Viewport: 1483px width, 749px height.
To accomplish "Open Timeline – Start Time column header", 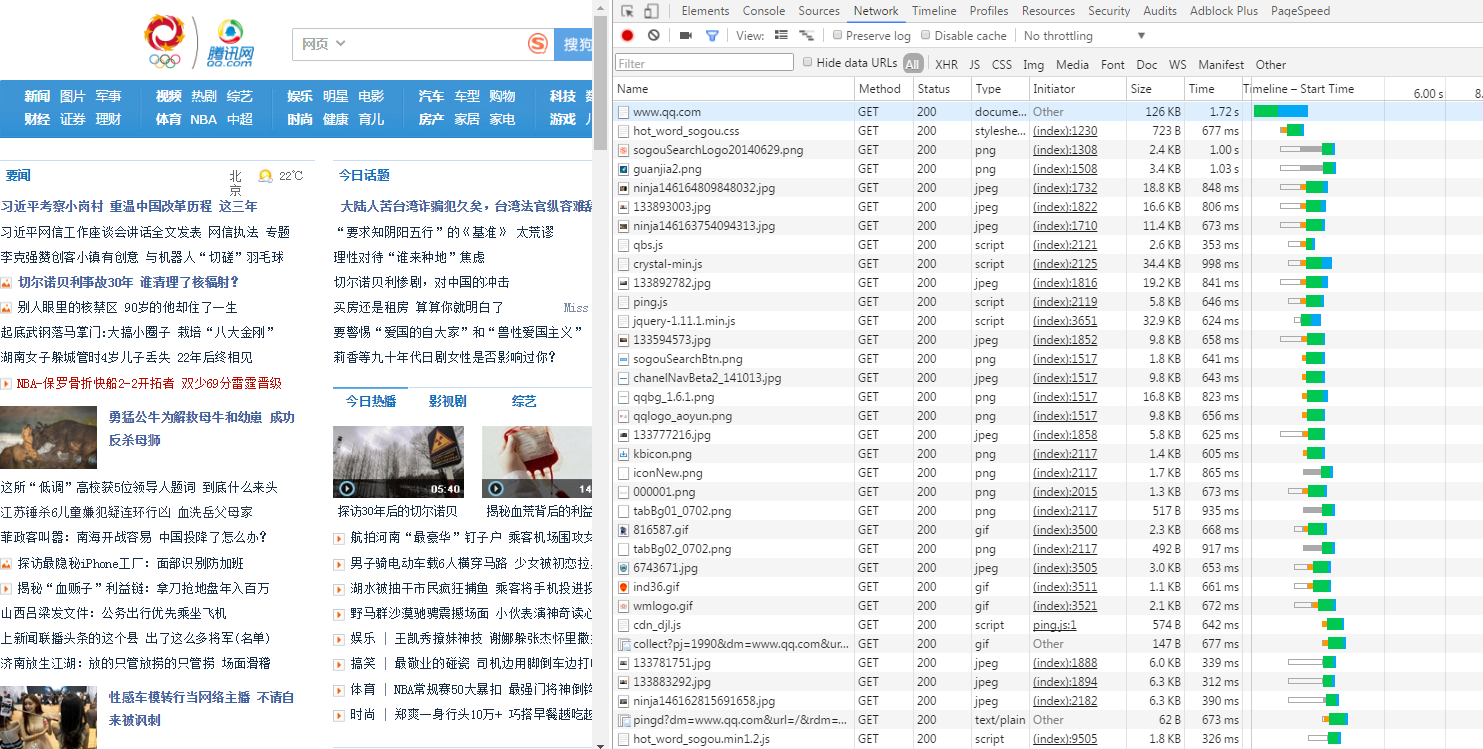I will (x=1298, y=89).
